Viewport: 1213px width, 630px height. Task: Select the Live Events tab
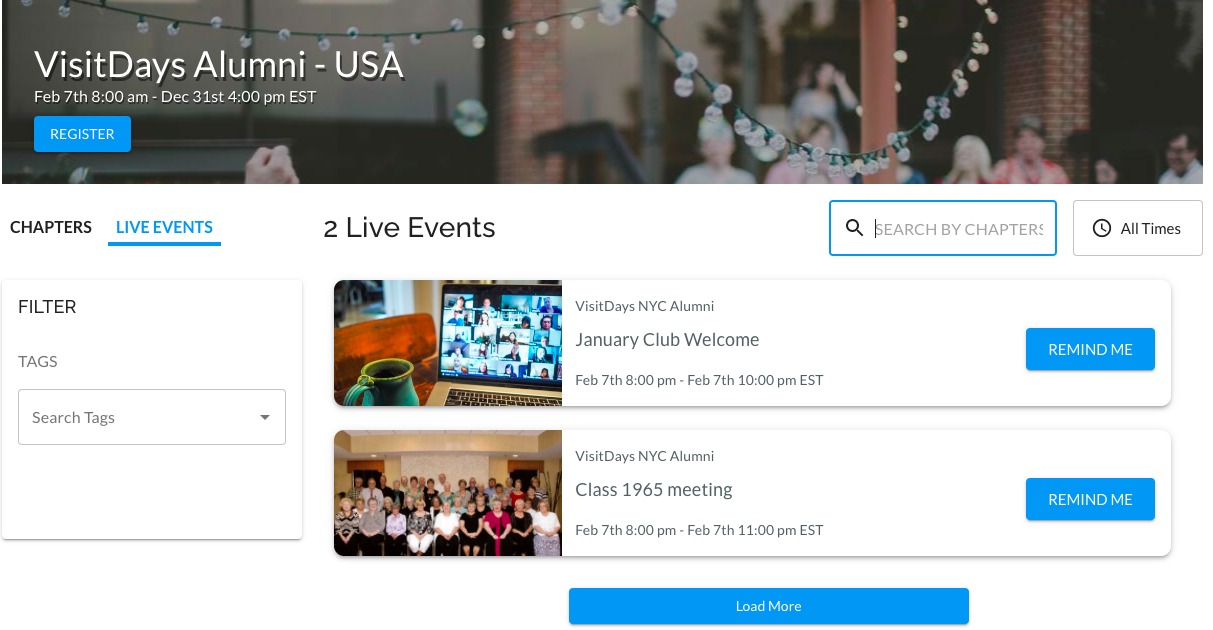click(164, 227)
